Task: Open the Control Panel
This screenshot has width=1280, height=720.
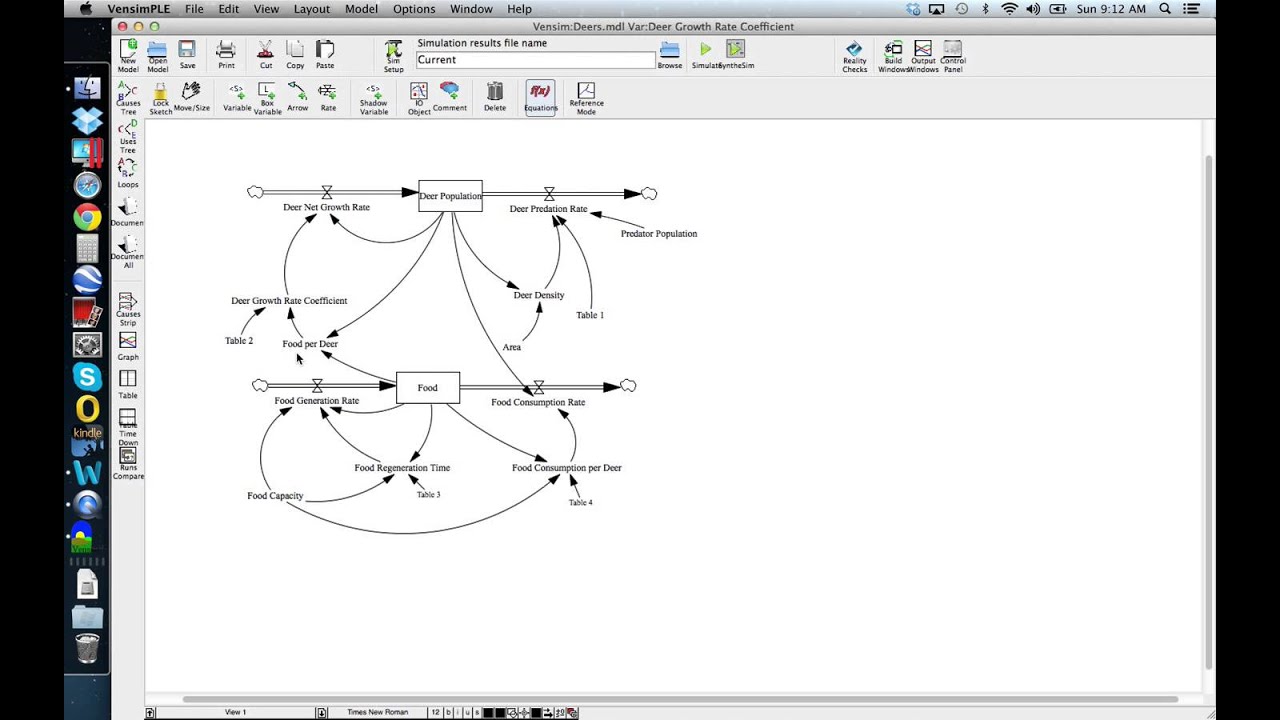Action: 953,56
